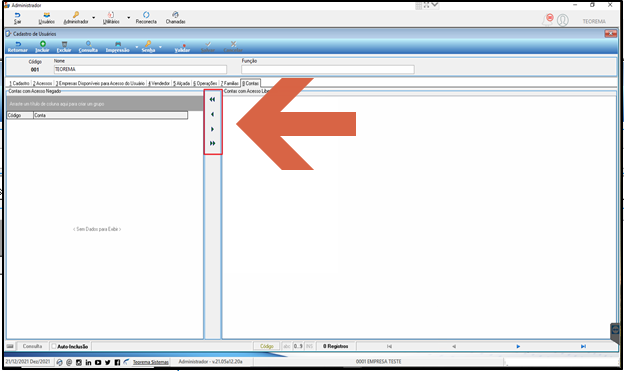The width and height of the screenshot is (624, 371).
Task: Open Chamadas from the main toolbar
Action: [x=176, y=18]
